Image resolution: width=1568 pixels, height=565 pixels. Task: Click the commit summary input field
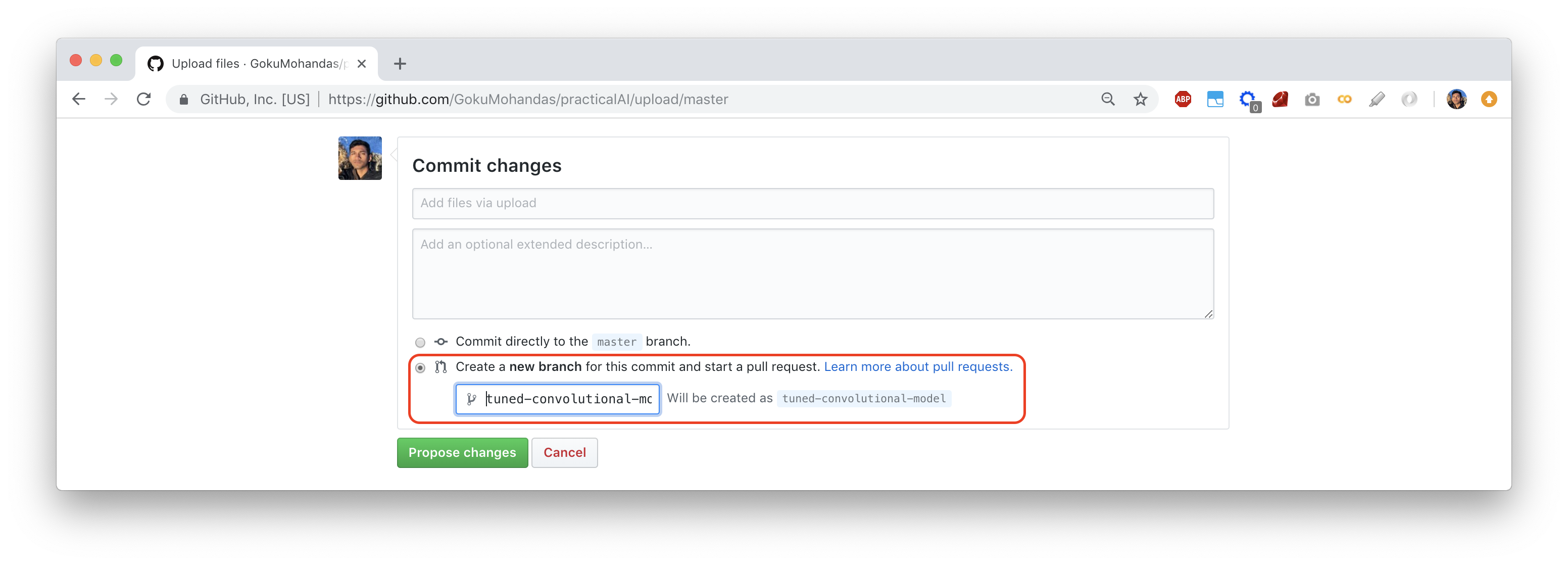(x=813, y=203)
